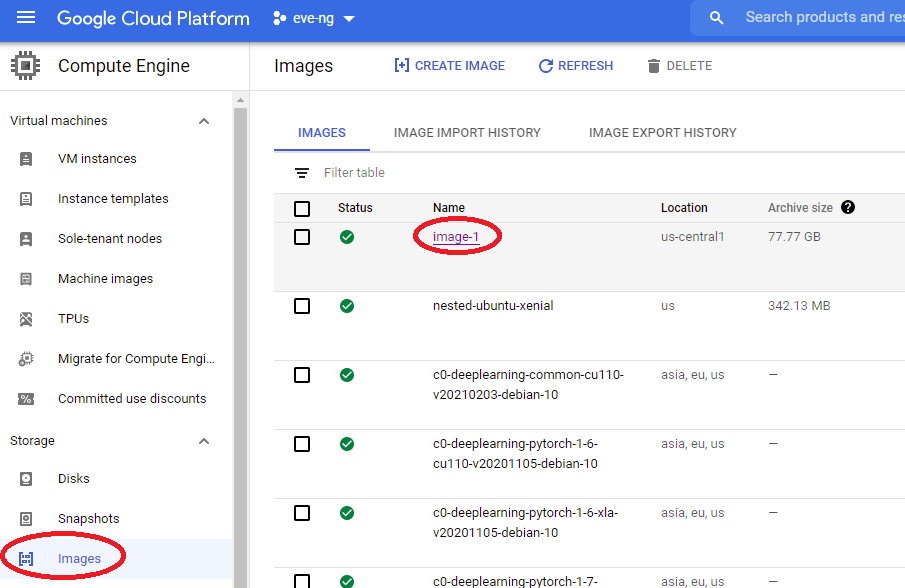Viewport: 905px width, 588px height.
Task: Open Machine images page
Action: coord(105,279)
